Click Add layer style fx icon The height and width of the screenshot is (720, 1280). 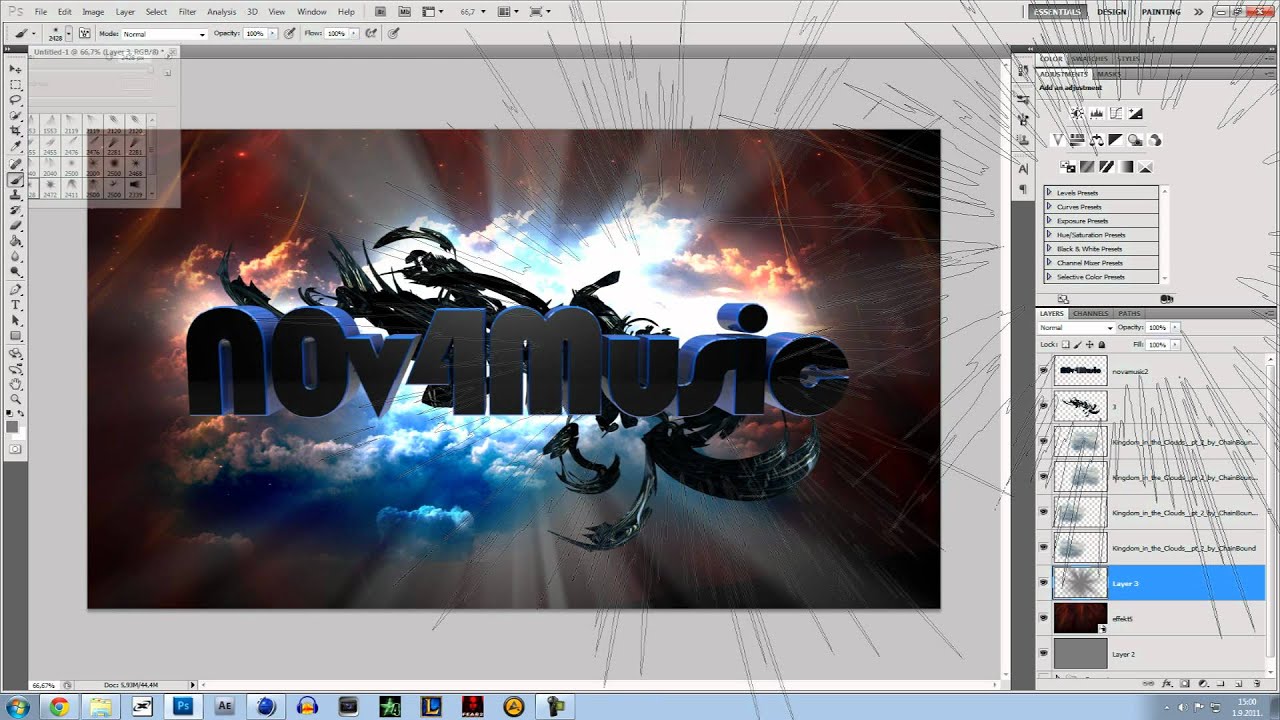pyautogui.click(x=1167, y=683)
